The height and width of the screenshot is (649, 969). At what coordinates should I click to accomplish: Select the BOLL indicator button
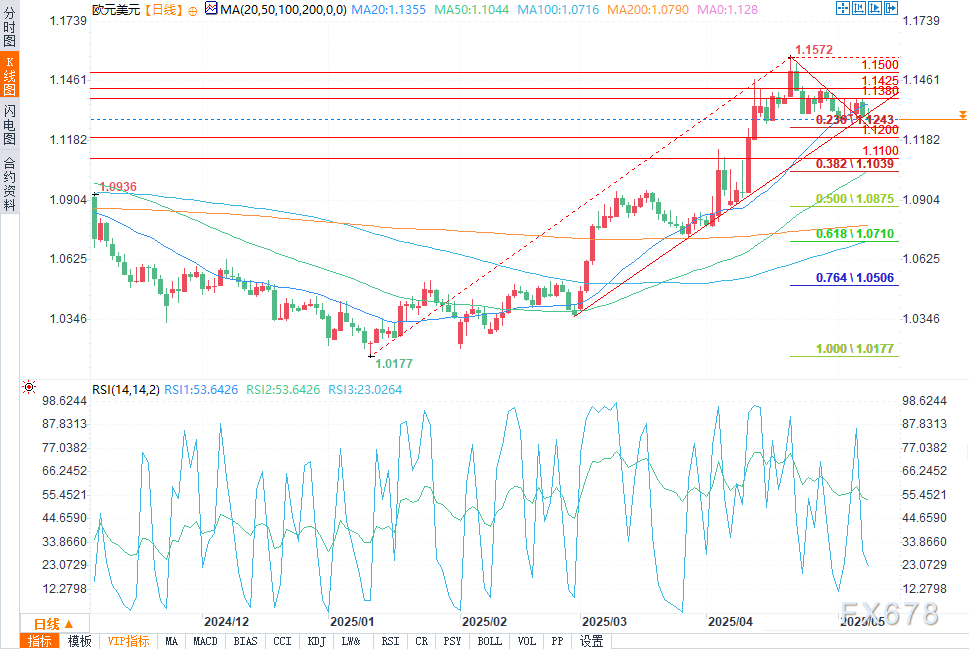[x=489, y=641]
